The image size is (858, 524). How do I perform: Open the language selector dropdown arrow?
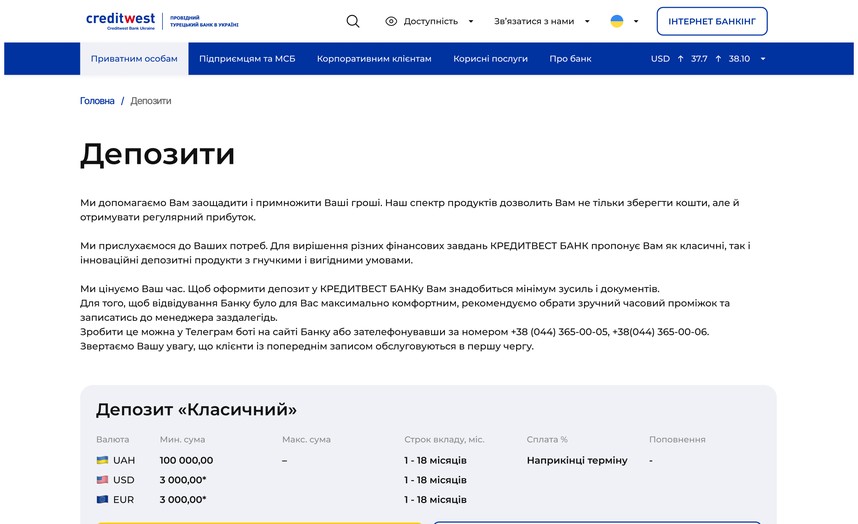[x=636, y=21]
